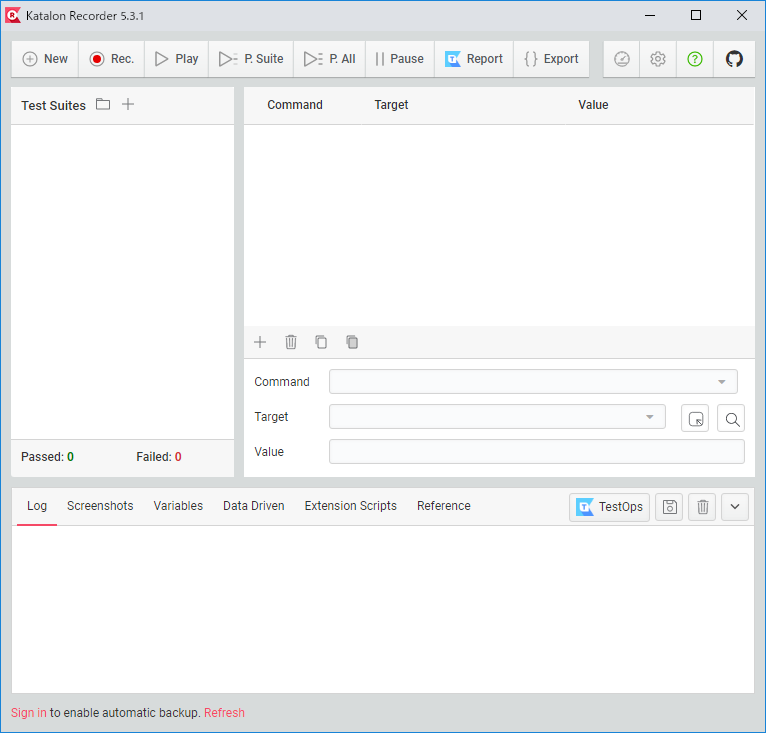This screenshot has height=733, width=766.
Task: Click the Katalon Recorder logo in title bar
Action: 13,16
